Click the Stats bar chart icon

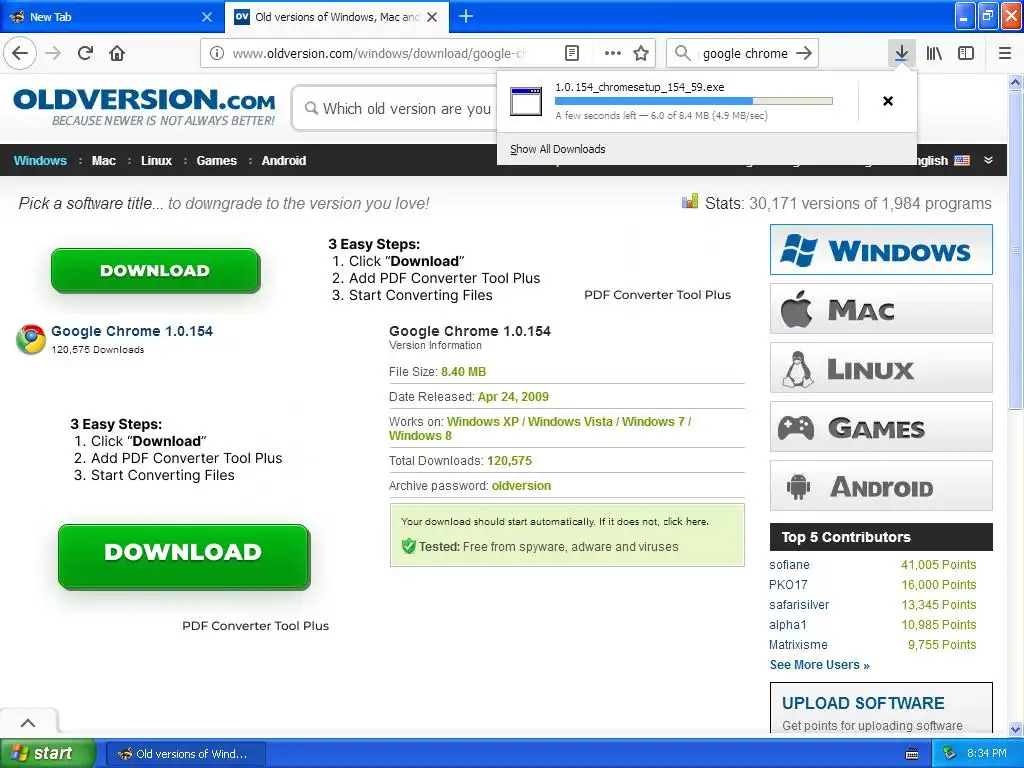(690, 201)
